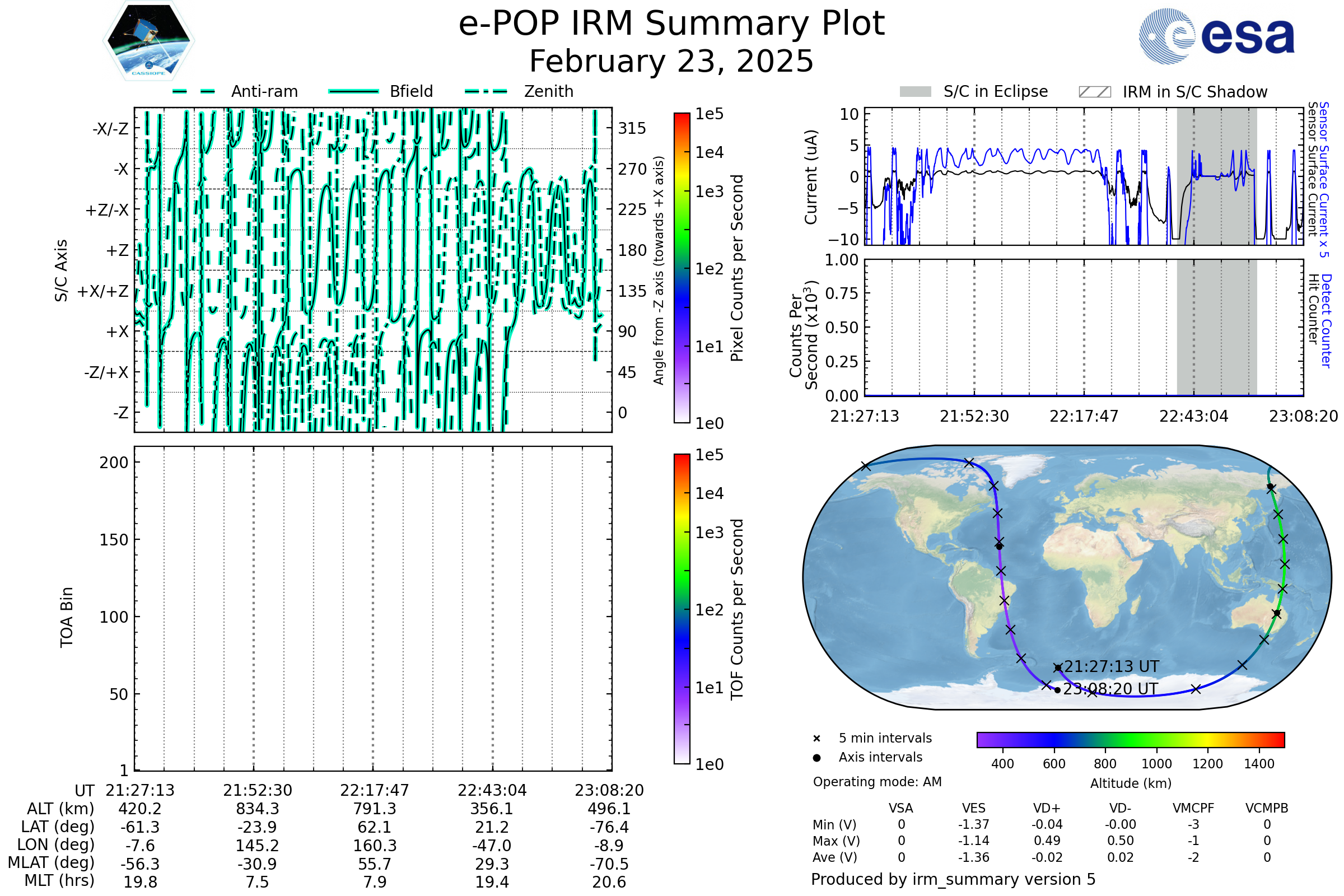Screen dimensions: 1344x896
Task: Click the Anti-ram dashed line legend marker
Action: [x=194, y=91]
